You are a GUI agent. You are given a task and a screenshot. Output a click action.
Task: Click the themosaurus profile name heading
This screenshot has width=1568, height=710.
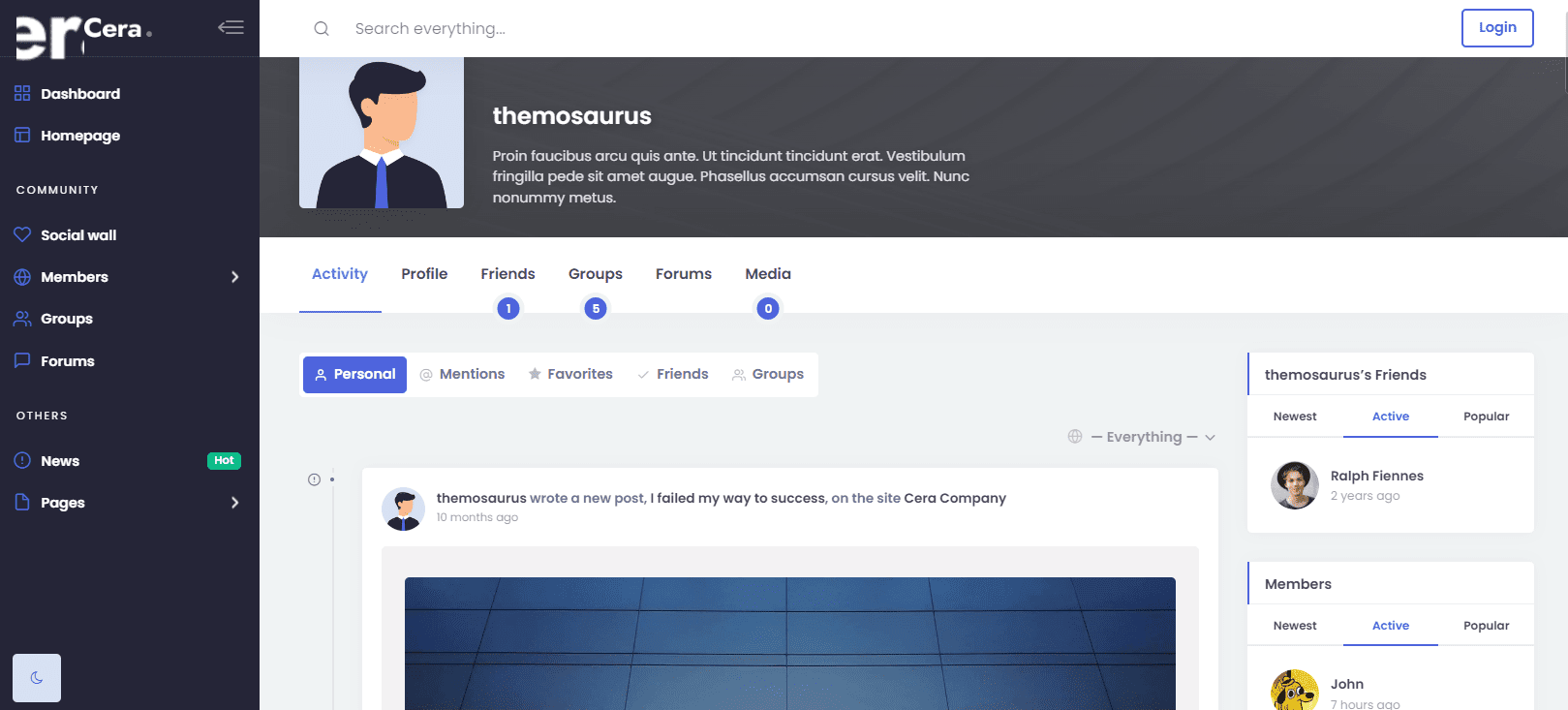[571, 115]
